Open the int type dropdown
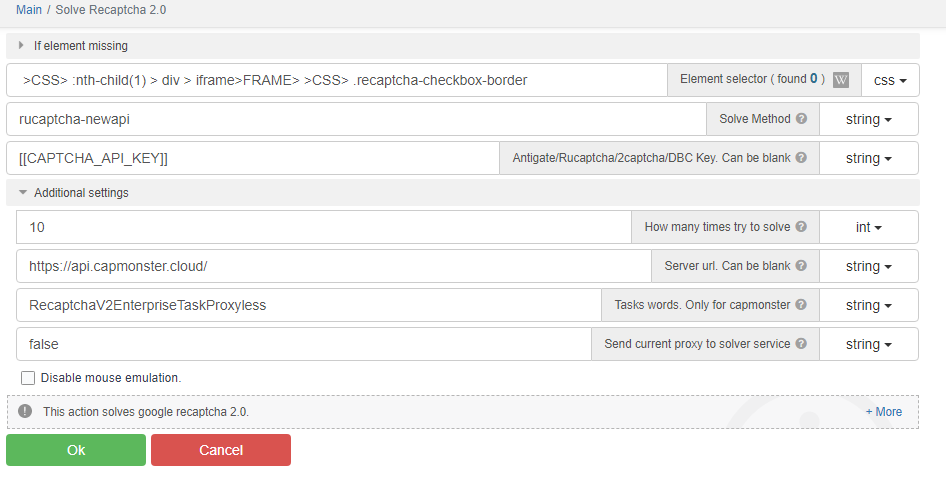Viewport: 946px width, 502px height. click(869, 227)
